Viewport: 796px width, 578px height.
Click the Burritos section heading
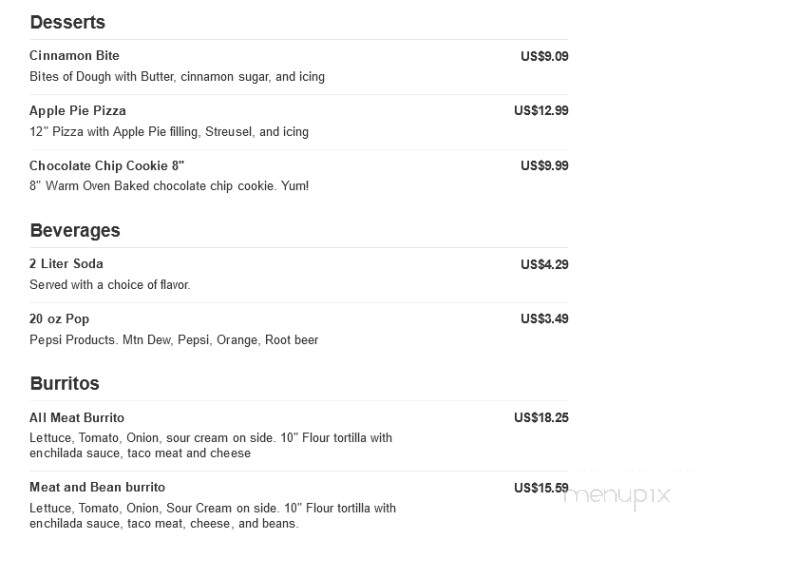pyautogui.click(x=64, y=384)
